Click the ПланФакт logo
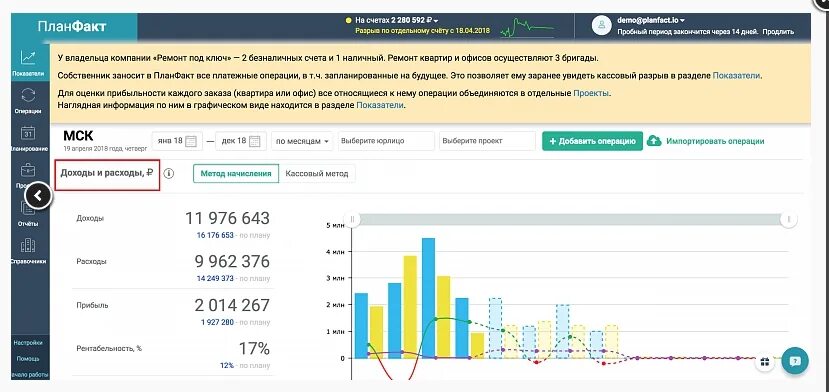Screen dimensions: 829x392 (72, 26)
